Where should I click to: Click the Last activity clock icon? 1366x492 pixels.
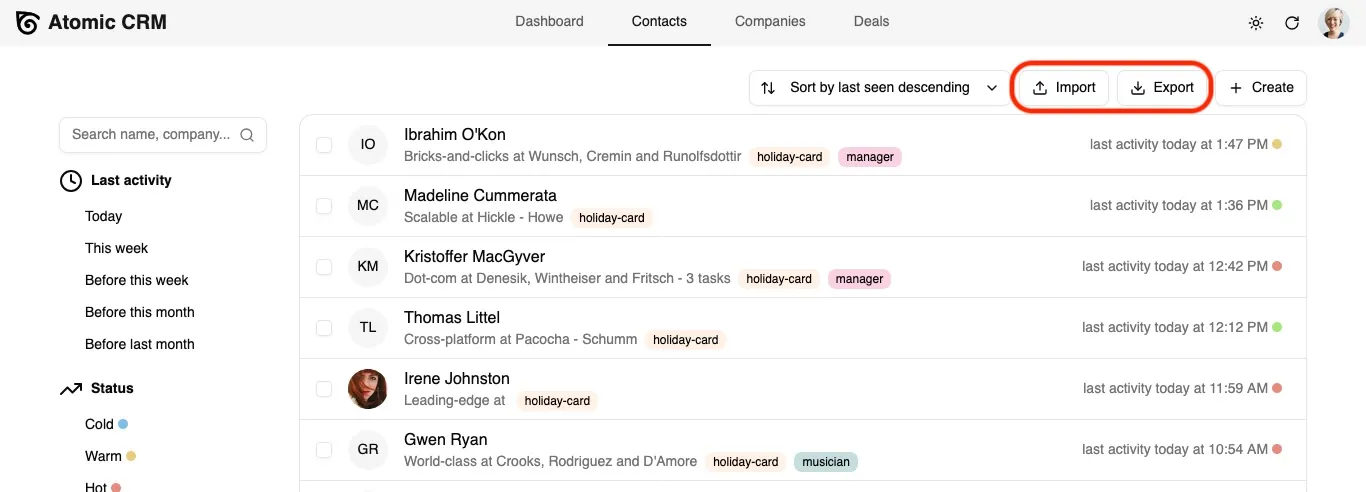71,181
